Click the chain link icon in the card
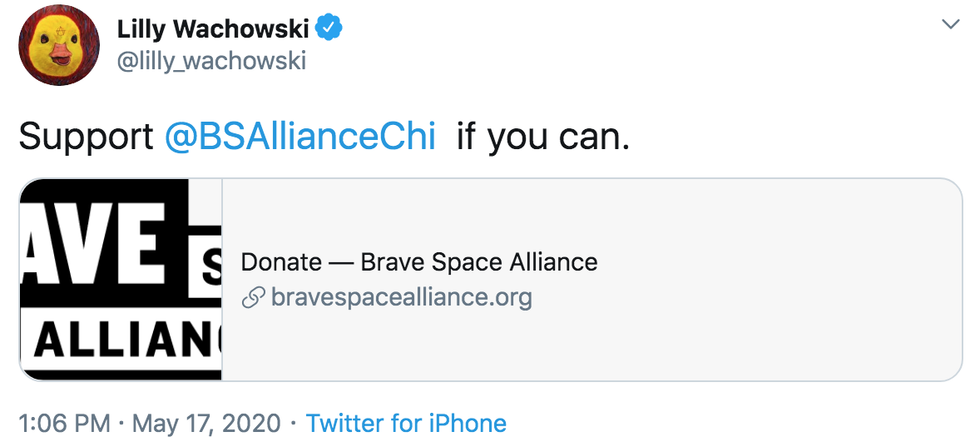The height and width of the screenshot is (448, 980). (x=253, y=297)
